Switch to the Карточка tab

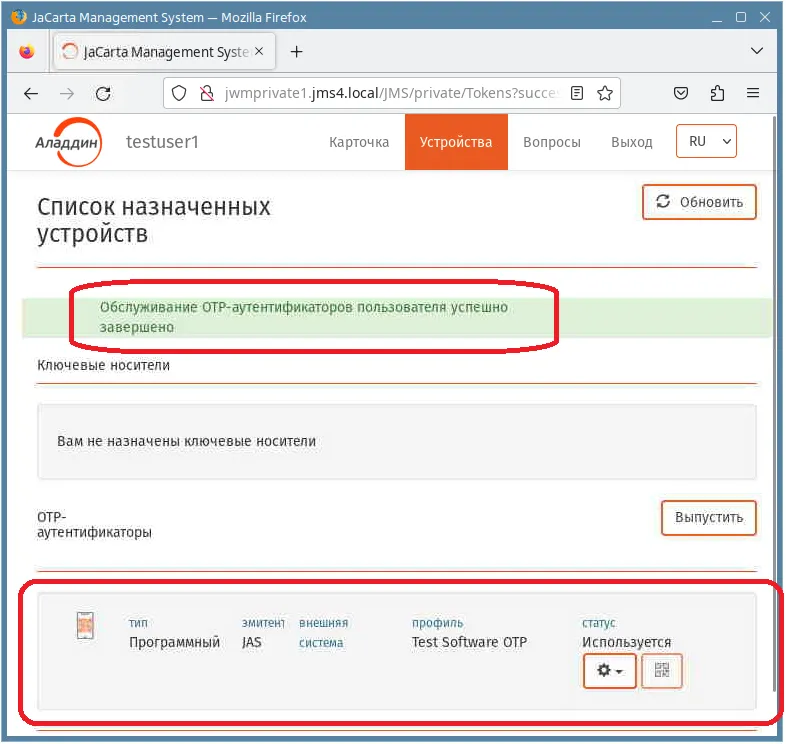[359, 142]
